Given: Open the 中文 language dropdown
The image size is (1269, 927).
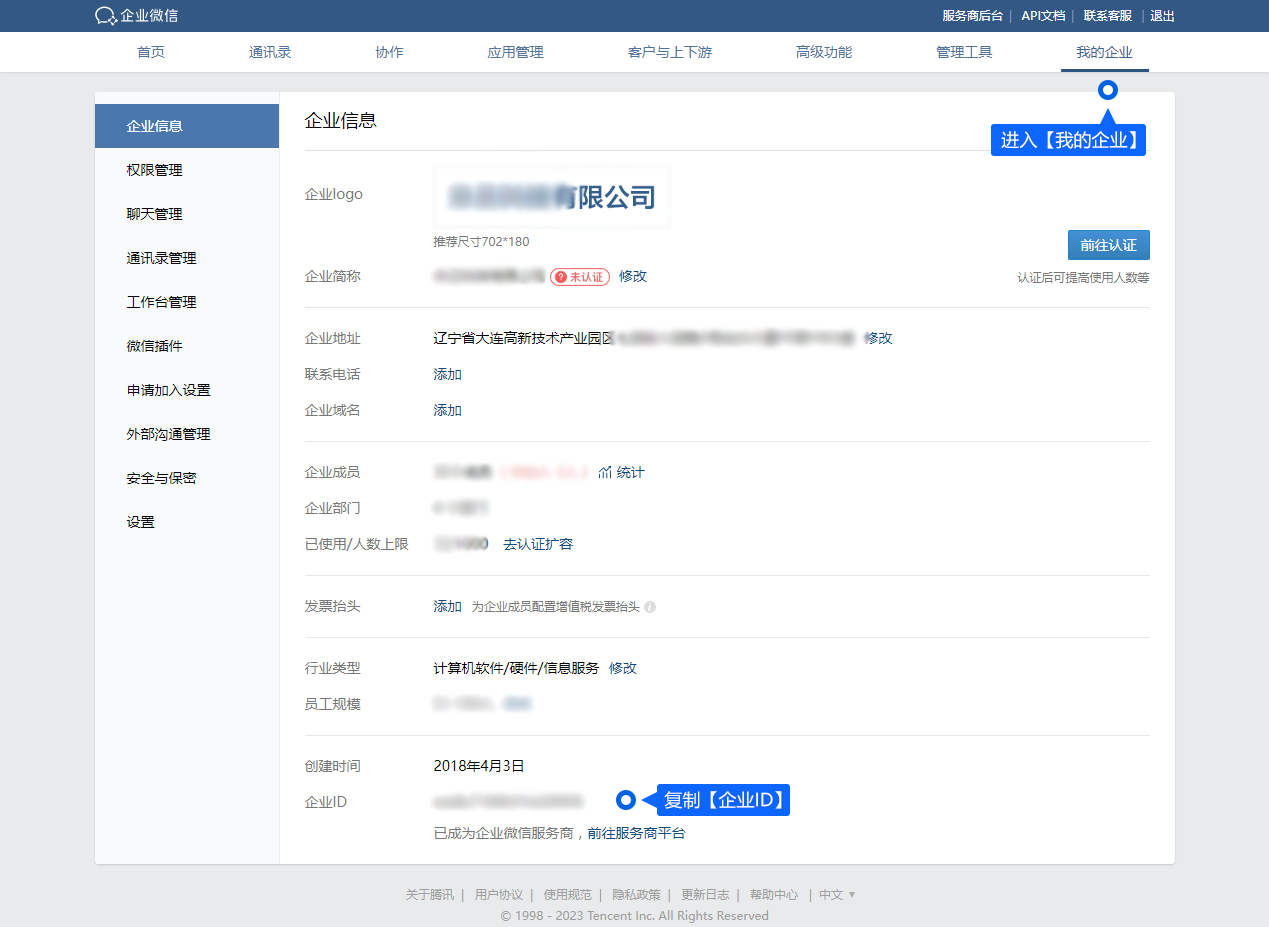Looking at the screenshot, I should [837, 895].
